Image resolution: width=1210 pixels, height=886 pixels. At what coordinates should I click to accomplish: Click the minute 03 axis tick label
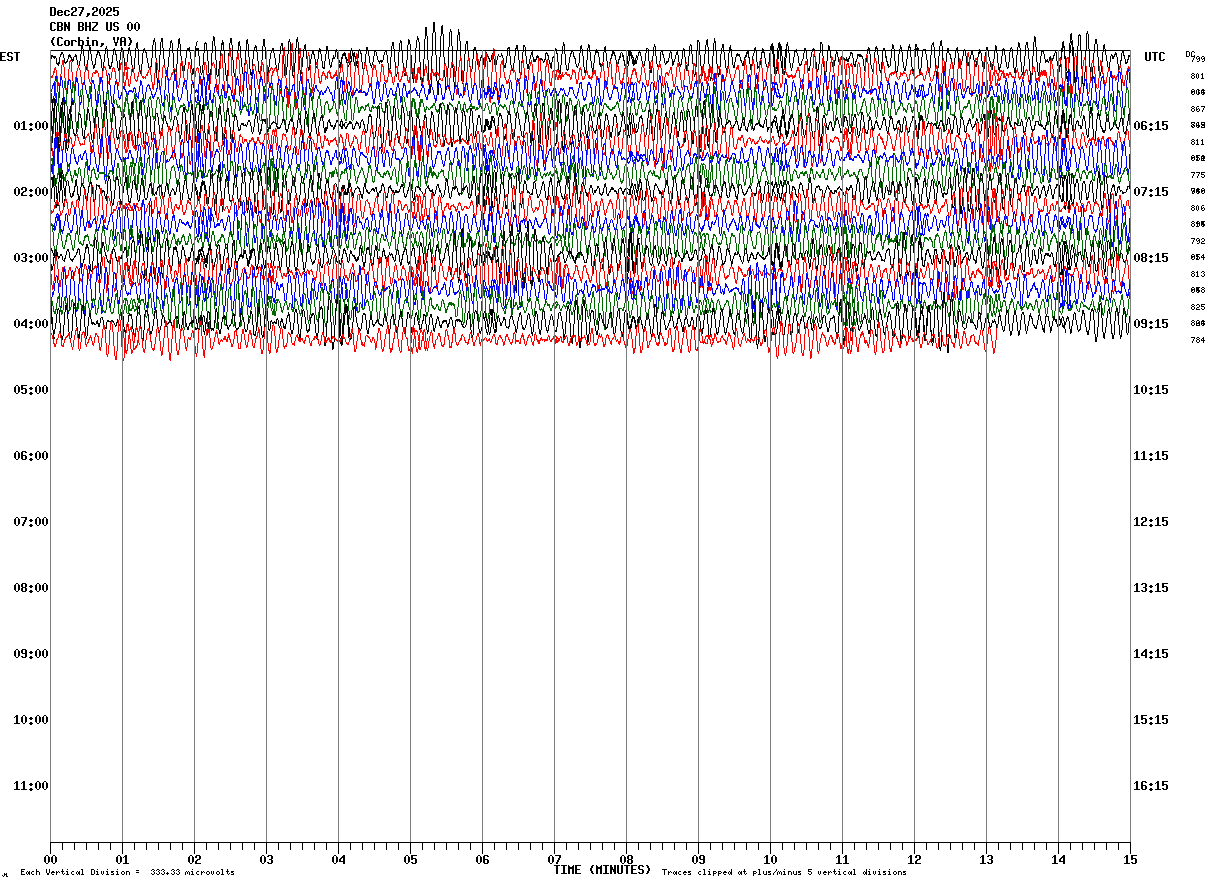pyautogui.click(x=266, y=859)
